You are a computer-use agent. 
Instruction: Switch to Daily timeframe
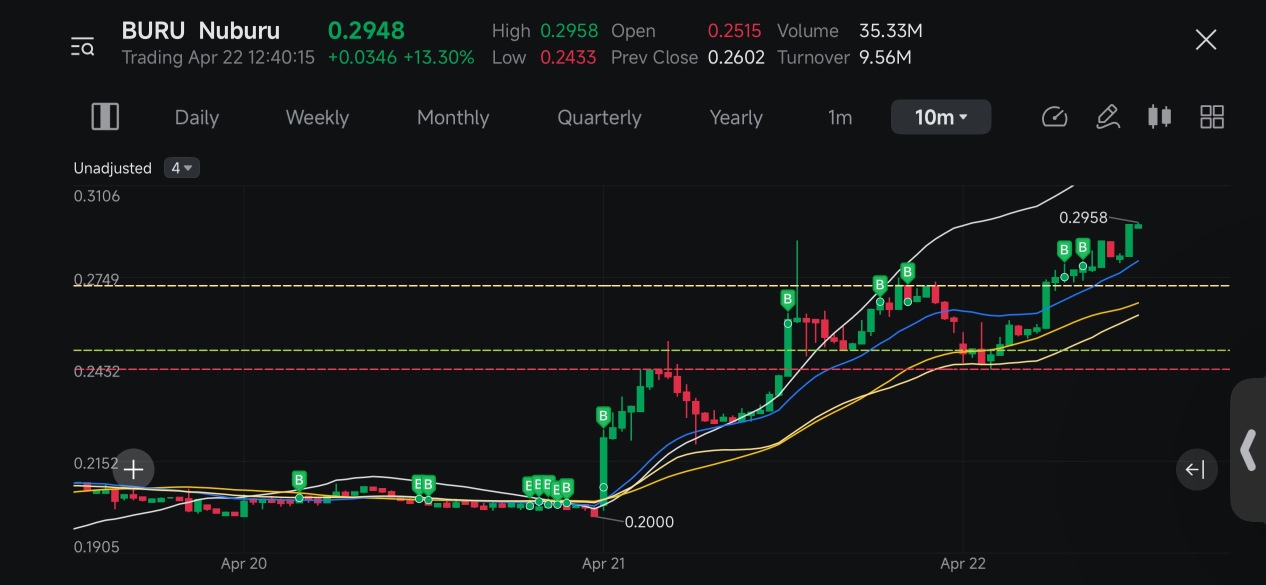click(197, 117)
